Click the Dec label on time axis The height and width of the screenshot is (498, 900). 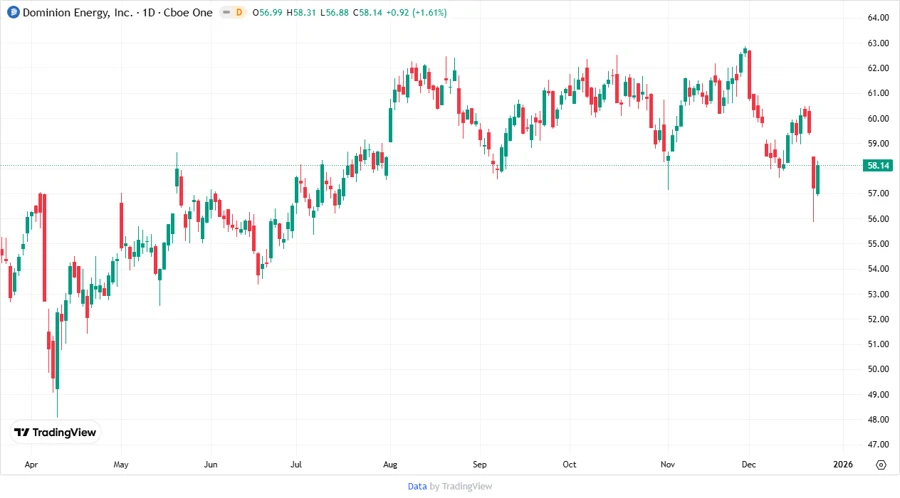(x=748, y=464)
